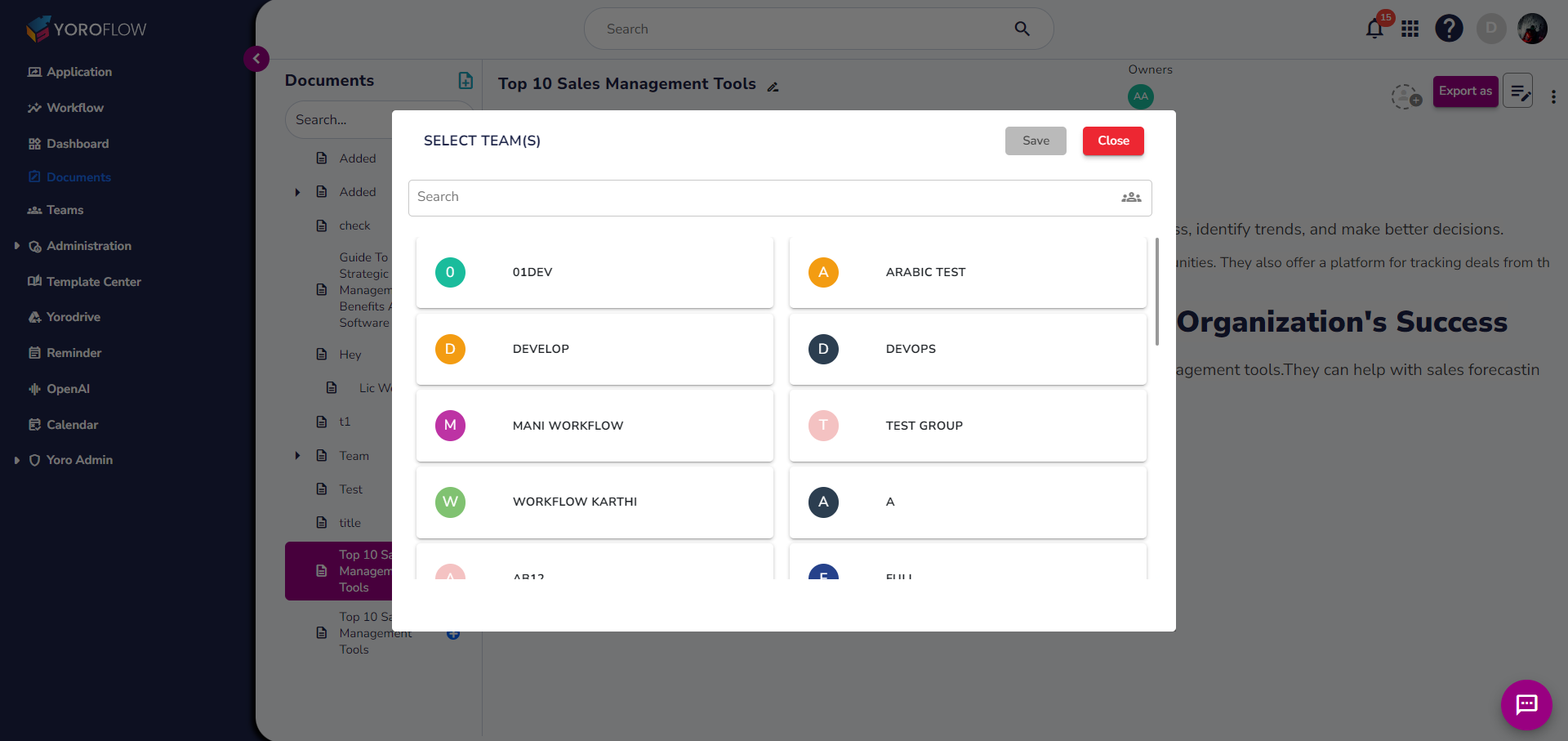Click the Yoroflow logo
This screenshot has height=741, width=1568.
[x=85, y=29]
